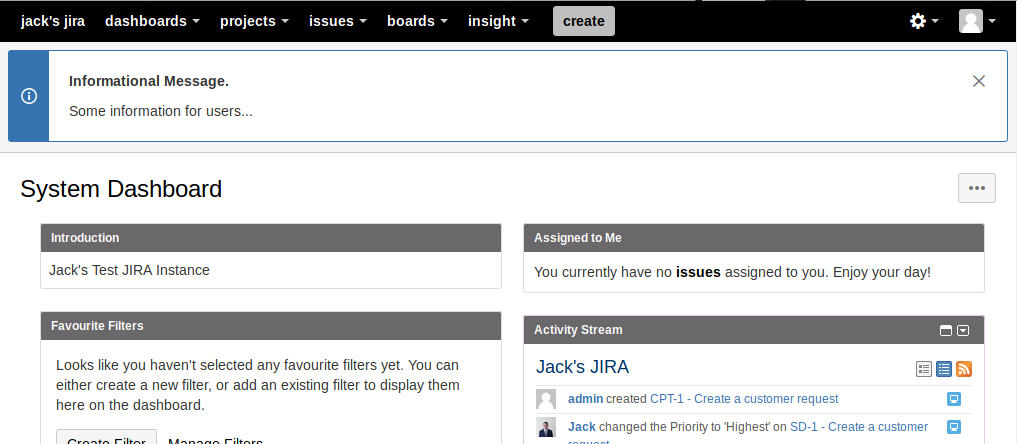
Task: Dismiss the Informational Message banner
Action: coord(979,81)
